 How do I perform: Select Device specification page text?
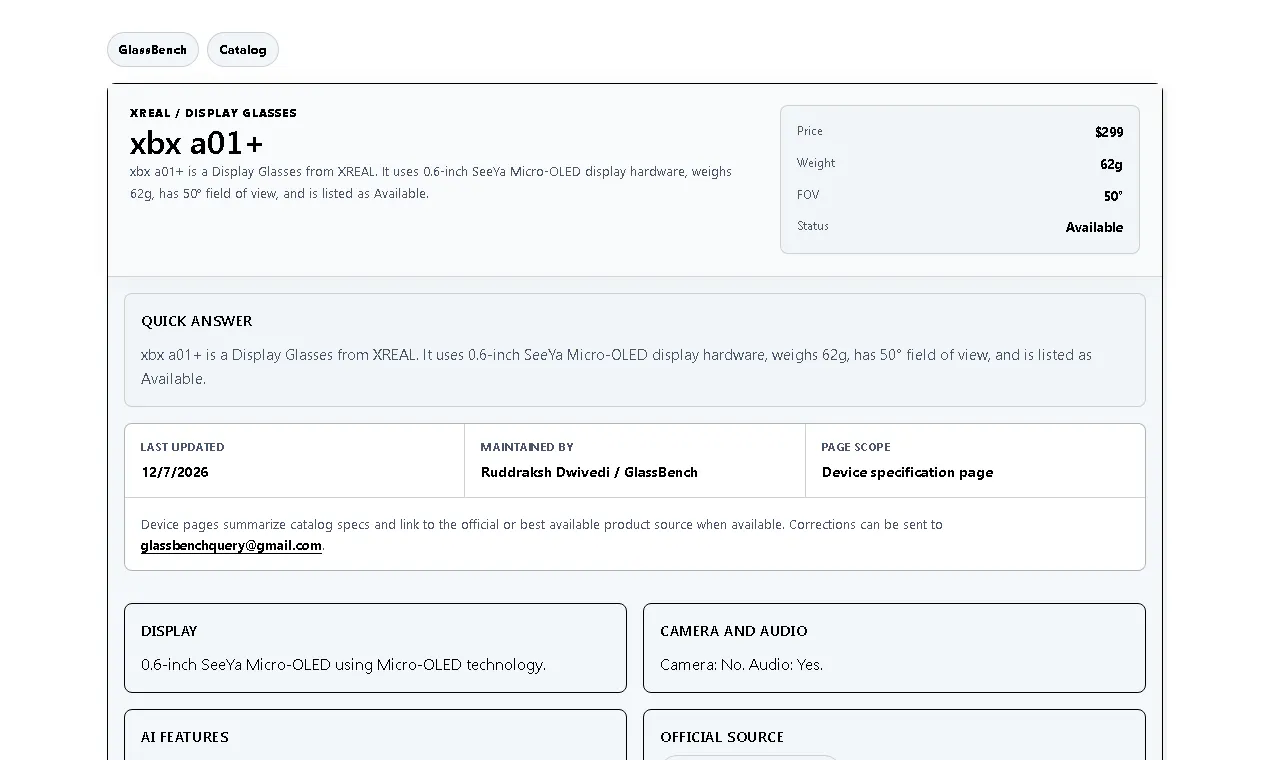coord(907,472)
